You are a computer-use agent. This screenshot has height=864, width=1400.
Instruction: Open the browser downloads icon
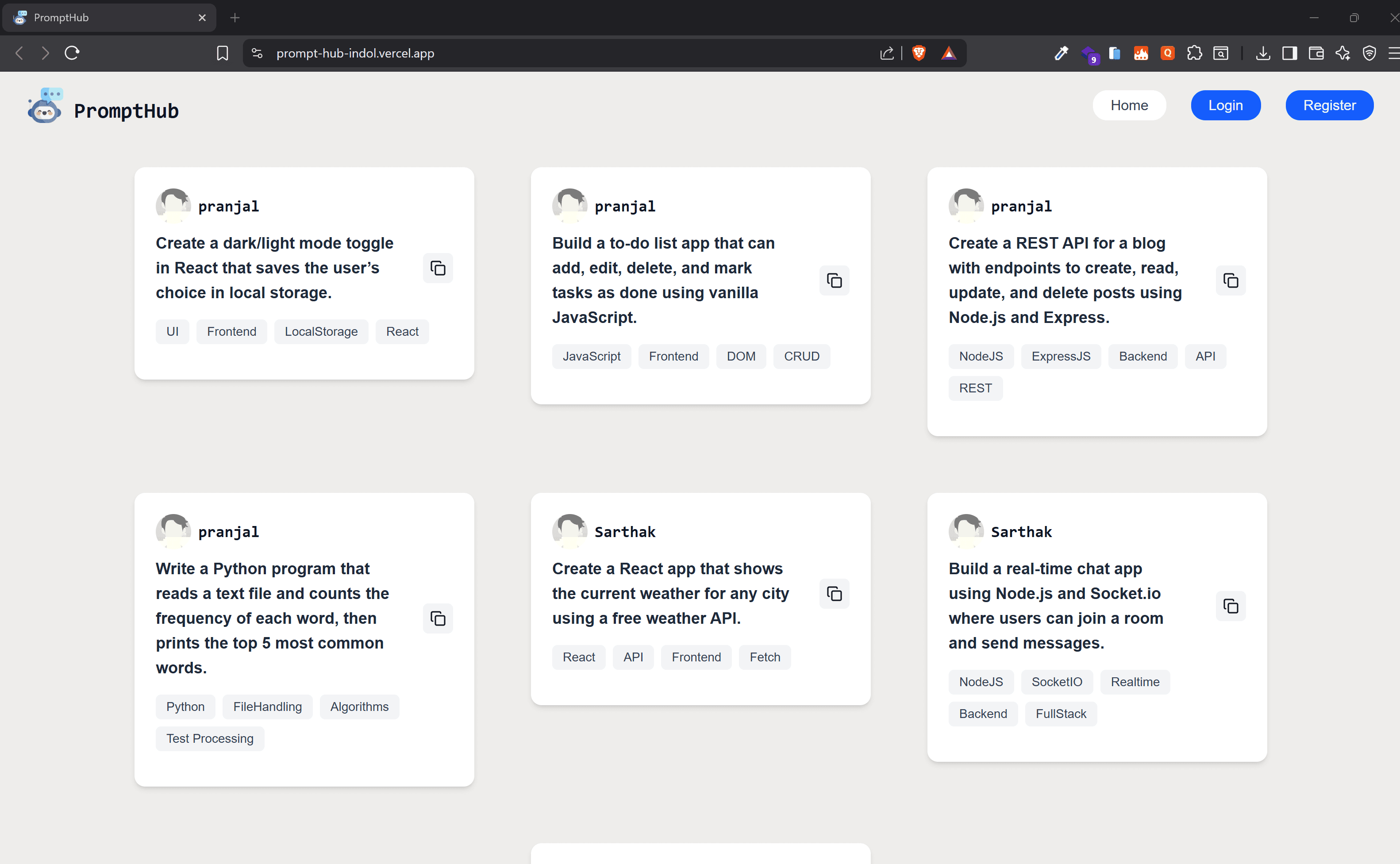1263,53
